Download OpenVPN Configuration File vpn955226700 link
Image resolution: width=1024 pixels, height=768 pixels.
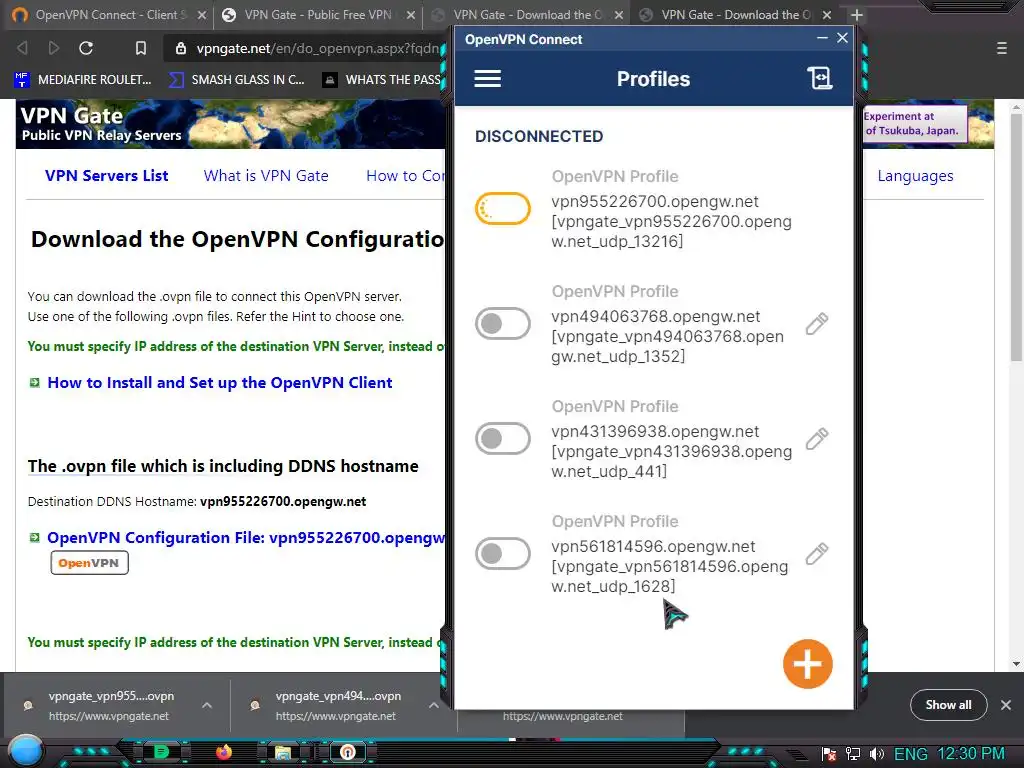246,537
